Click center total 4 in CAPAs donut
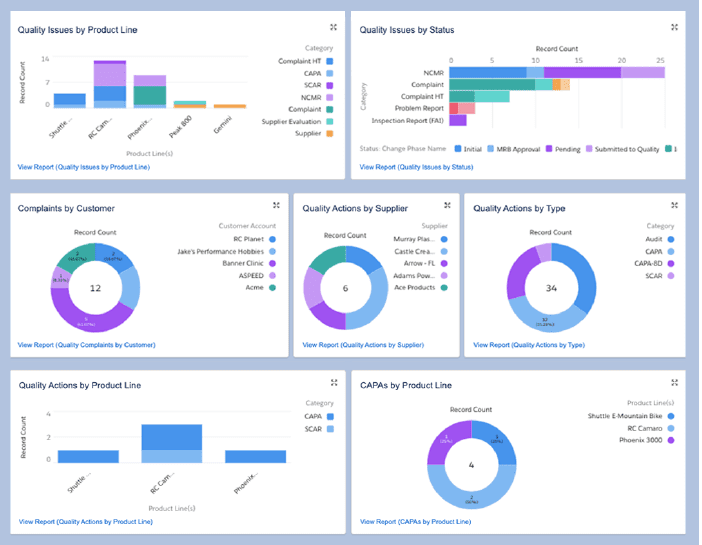The height and width of the screenshot is (545, 702). point(471,465)
